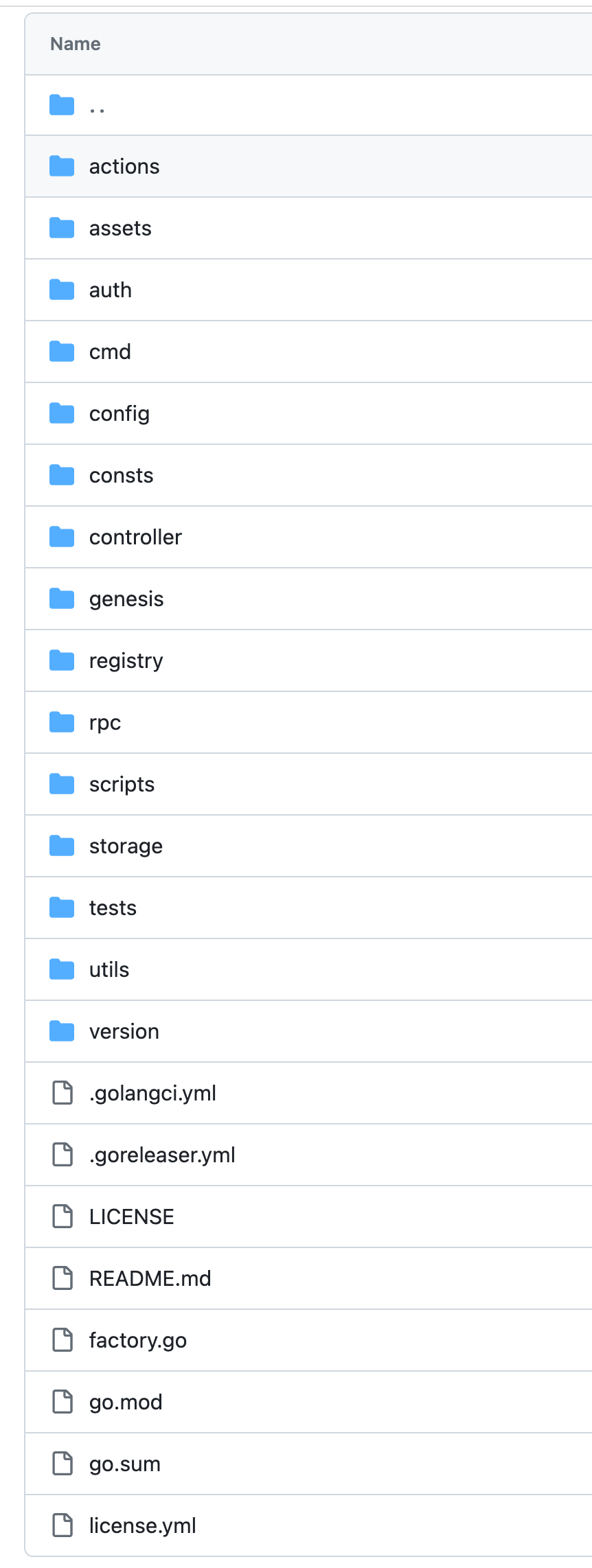Screen dimensions: 592x1568
Task: Click the storage folder icon
Action: tap(62, 846)
